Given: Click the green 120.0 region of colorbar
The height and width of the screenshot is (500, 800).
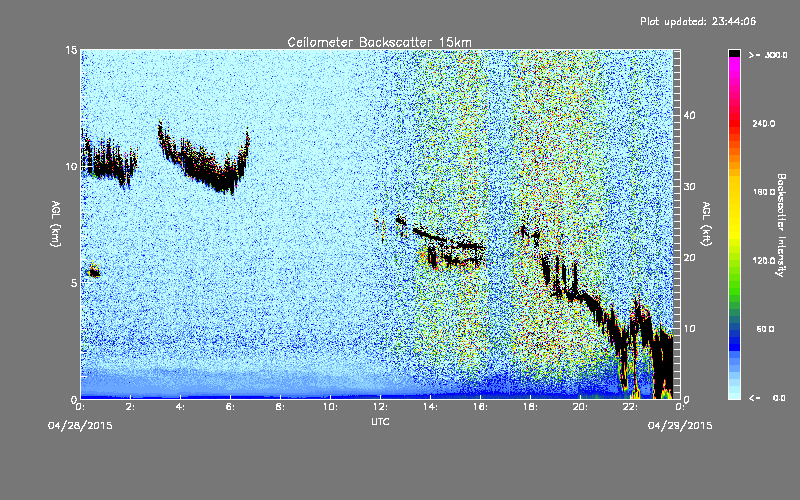Looking at the screenshot, I should (734, 261).
